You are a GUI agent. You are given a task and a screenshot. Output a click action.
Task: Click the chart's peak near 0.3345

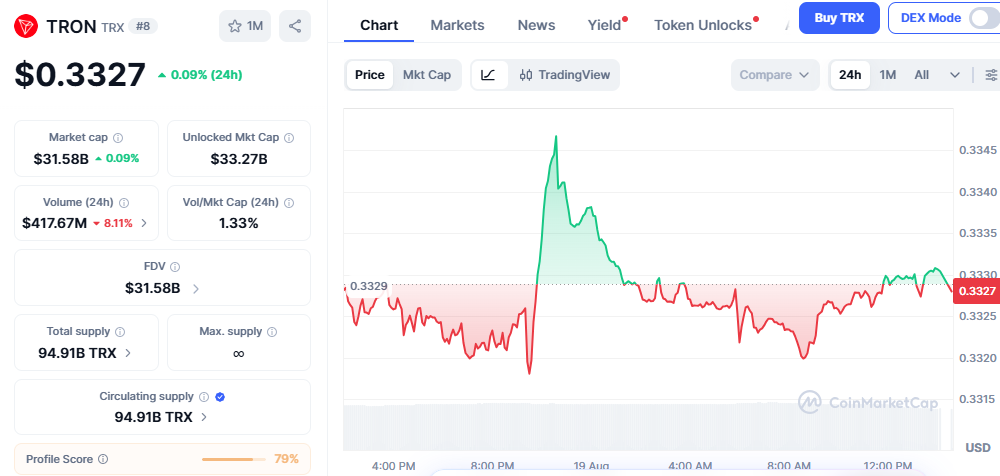[556, 136]
